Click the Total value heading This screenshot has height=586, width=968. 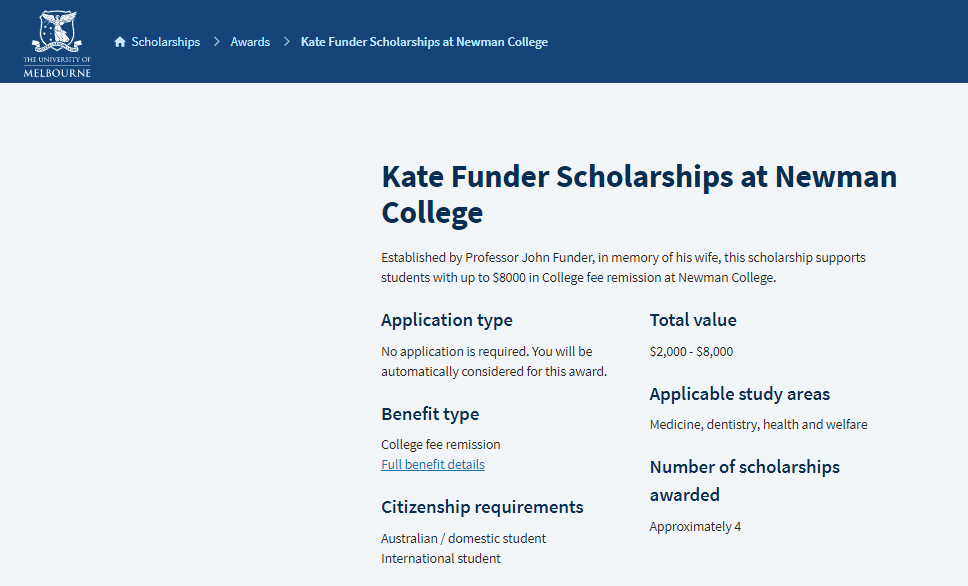pos(693,320)
